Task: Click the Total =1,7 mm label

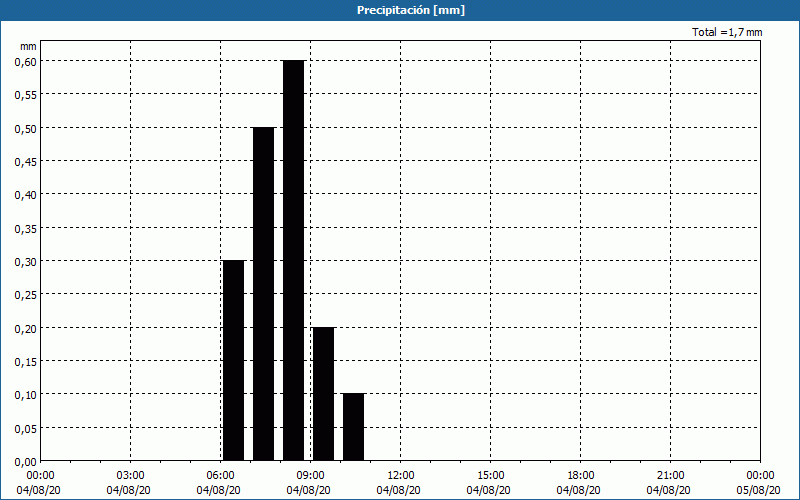Action: pyautogui.click(x=727, y=32)
